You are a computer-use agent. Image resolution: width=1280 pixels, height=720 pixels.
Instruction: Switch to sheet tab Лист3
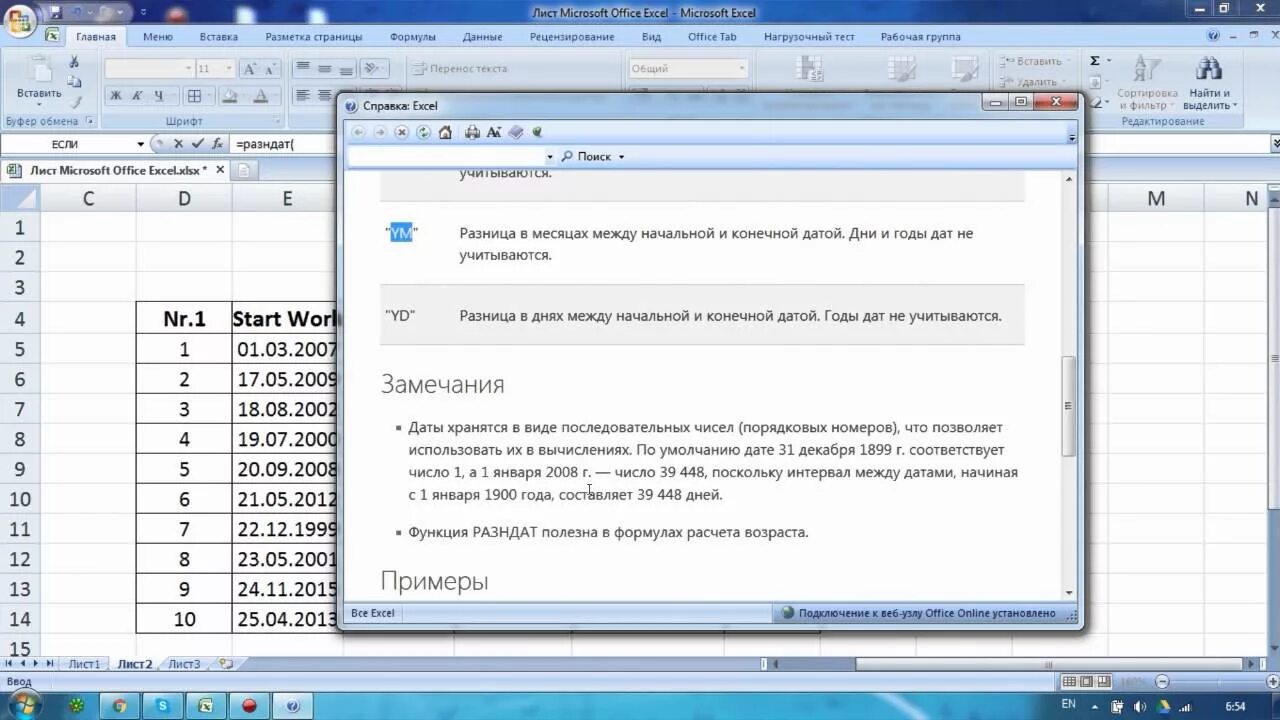[x=184, y=664]
